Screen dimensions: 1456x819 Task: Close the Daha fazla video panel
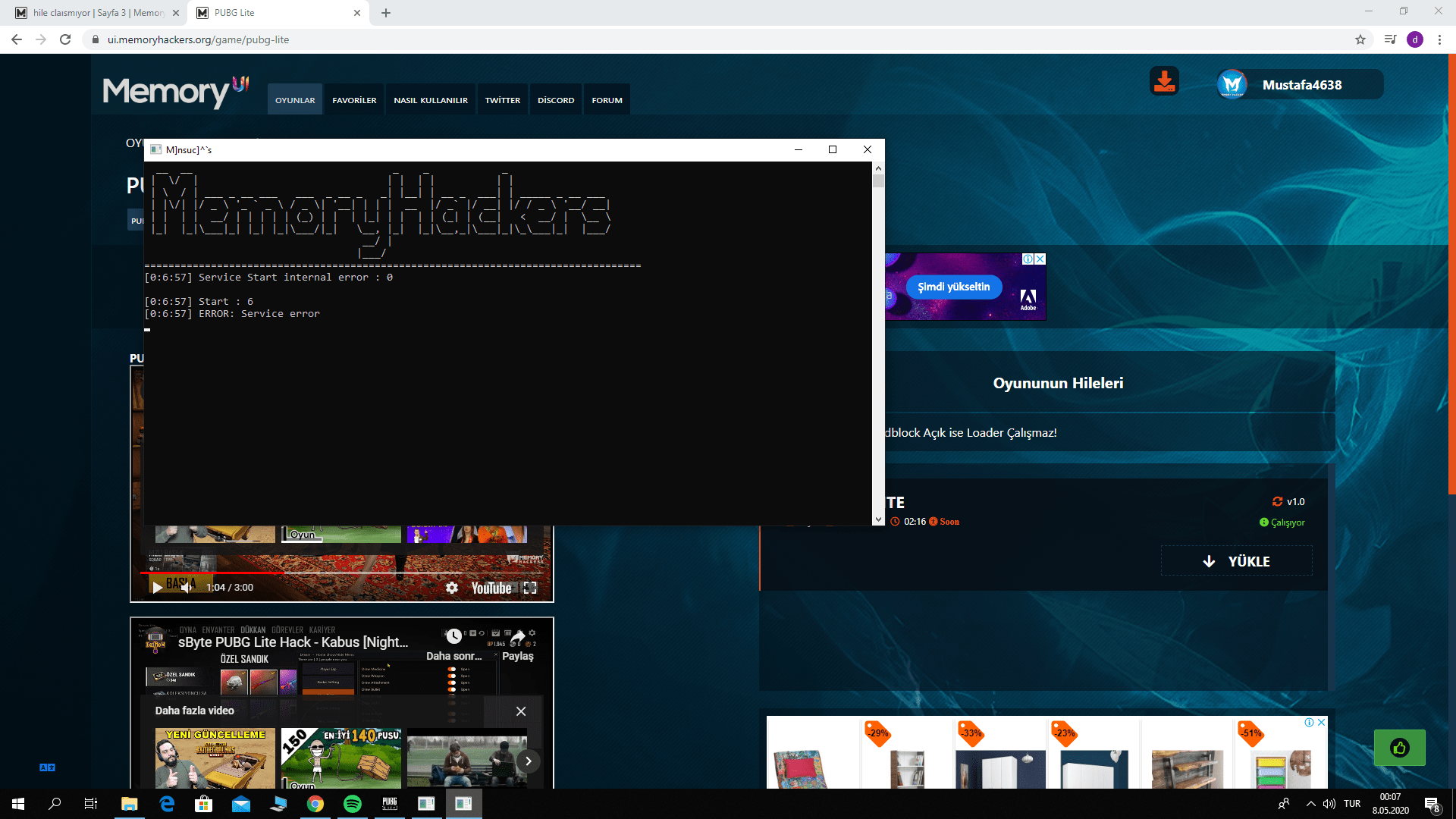(521, 711)
